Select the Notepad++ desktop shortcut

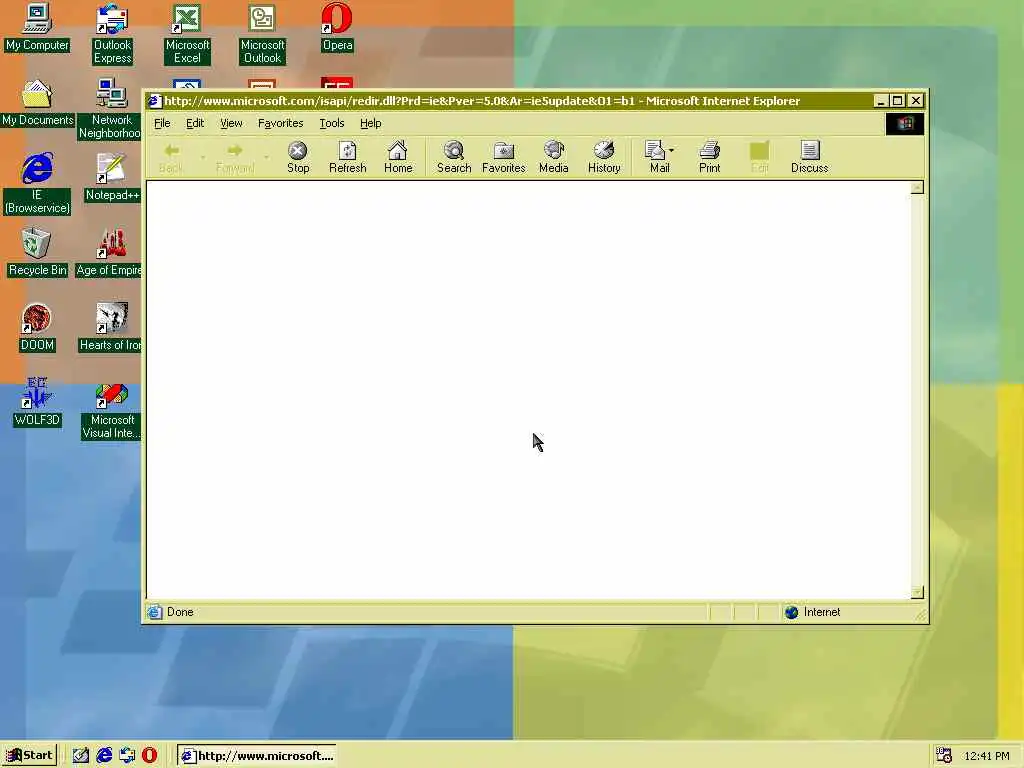tap(112, 177)
